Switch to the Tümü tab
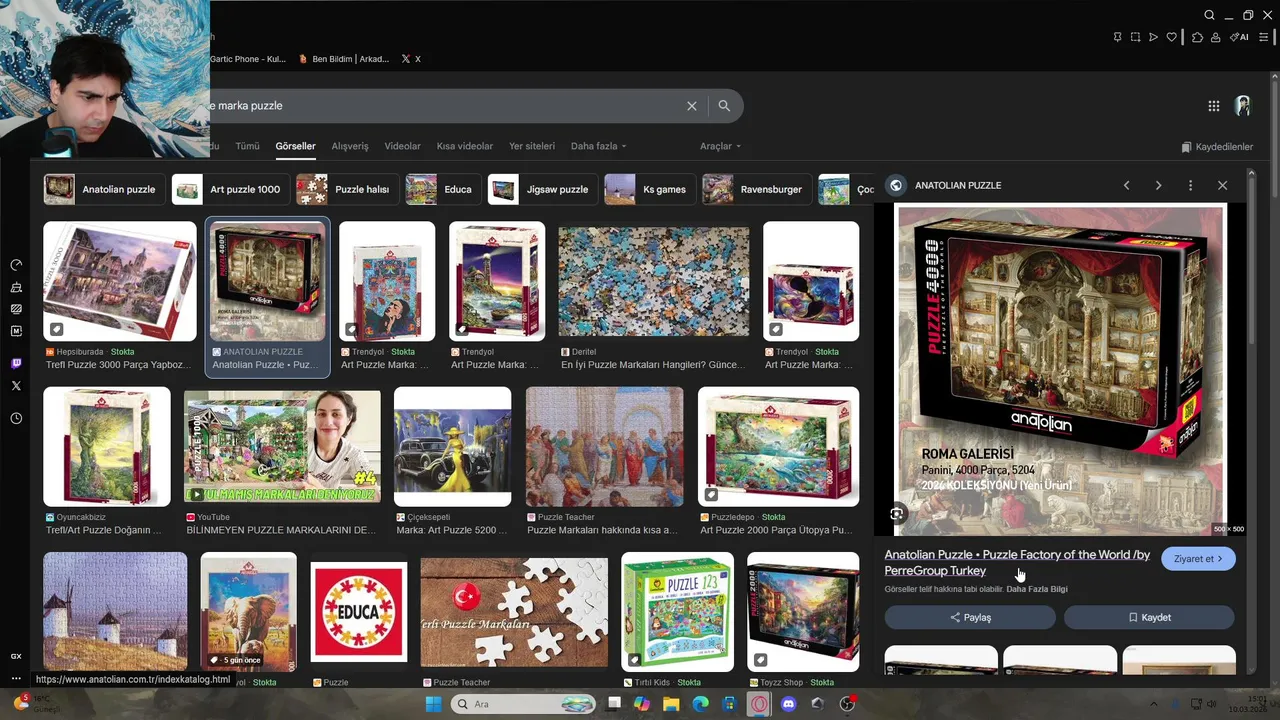The height and width of the screenshot is (720, 1280). 247,146
